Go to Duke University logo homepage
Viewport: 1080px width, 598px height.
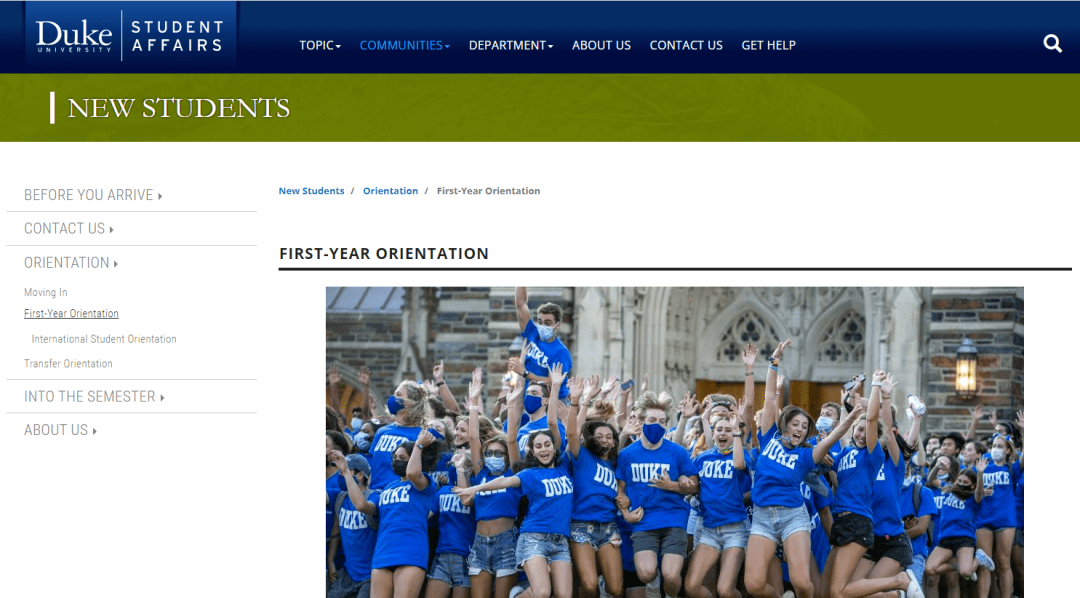74,36
